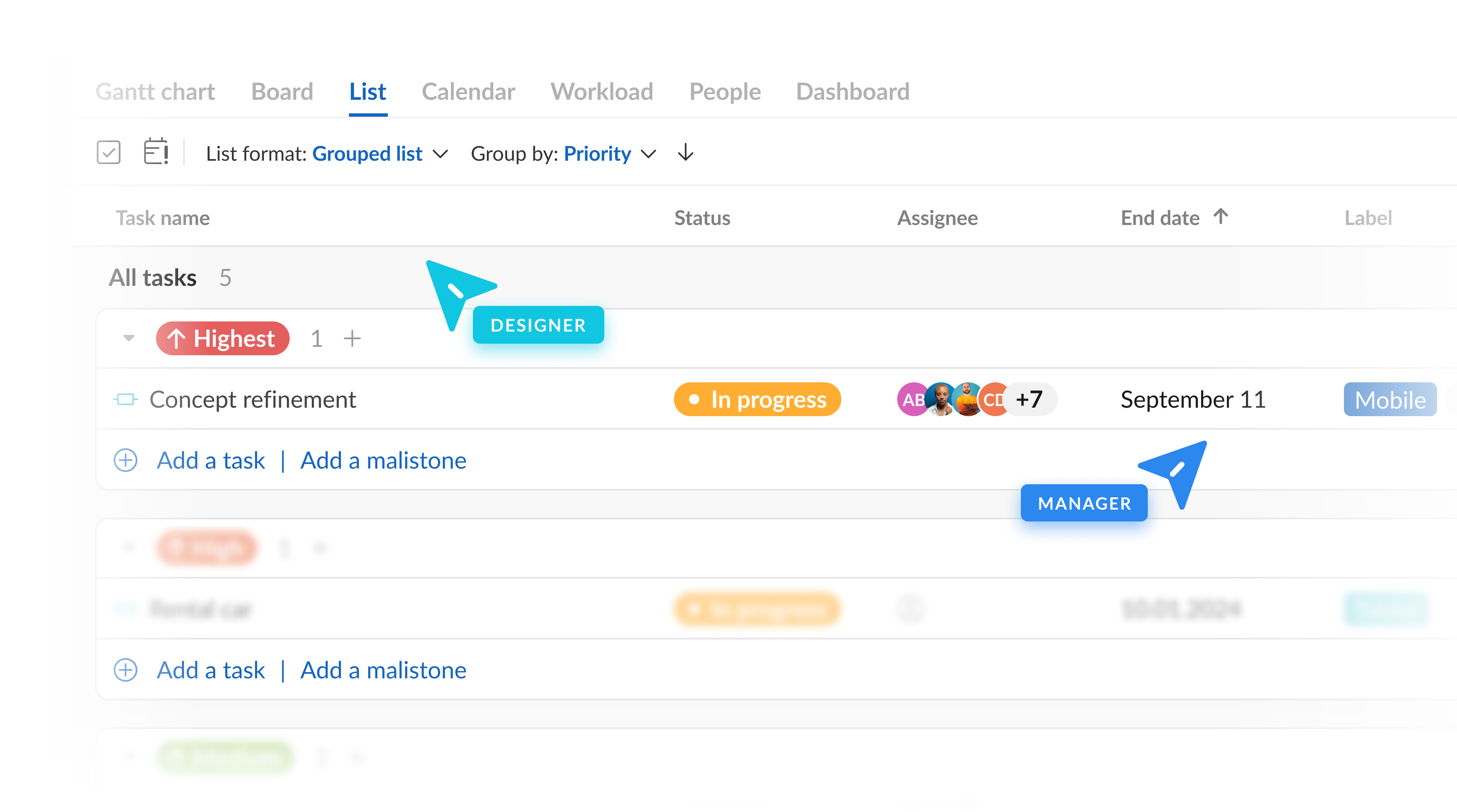Switch to the Gantt chart tab

tap(155, 92)
